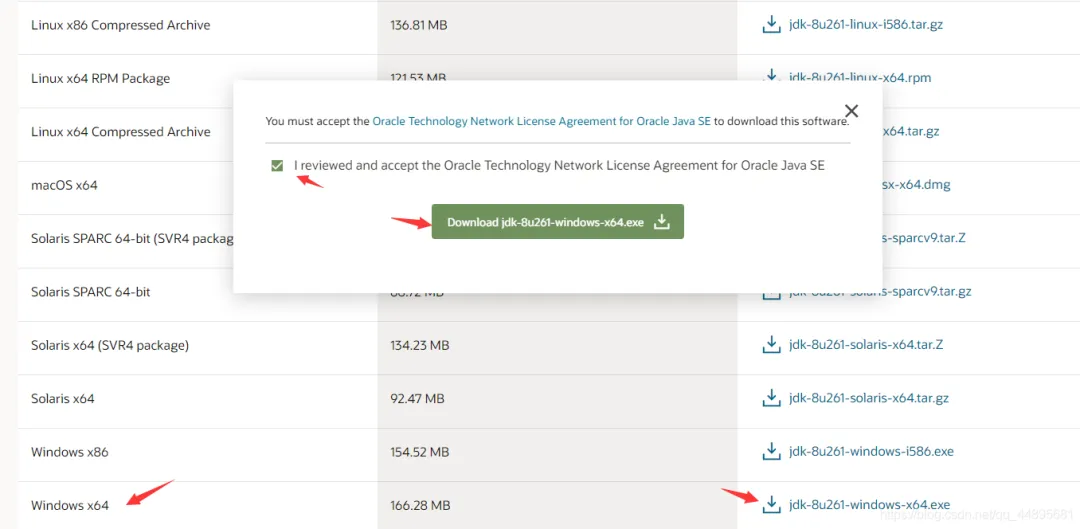Close the license agreement dialog
This screenshot has height=529, width=1080.
click(851, 111)
